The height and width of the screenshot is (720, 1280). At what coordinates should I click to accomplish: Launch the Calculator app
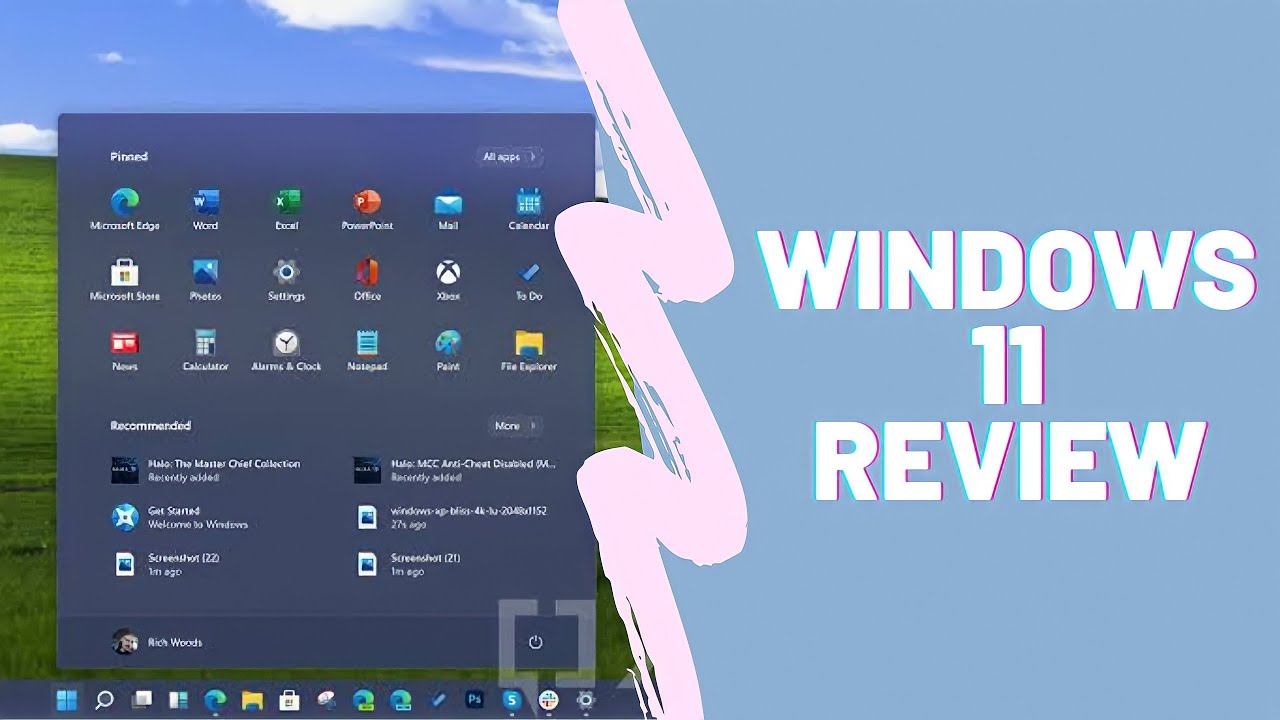[x=205, y=350]
